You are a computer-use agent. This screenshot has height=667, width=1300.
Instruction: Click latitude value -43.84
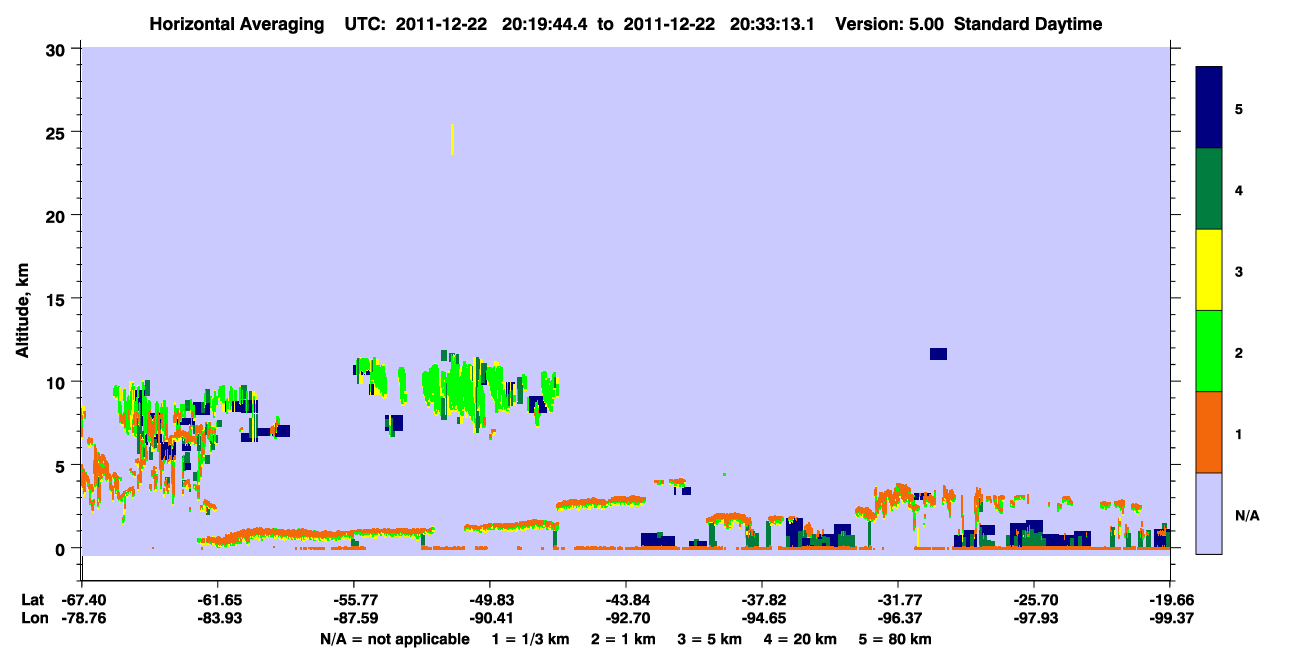click(626, 600)
